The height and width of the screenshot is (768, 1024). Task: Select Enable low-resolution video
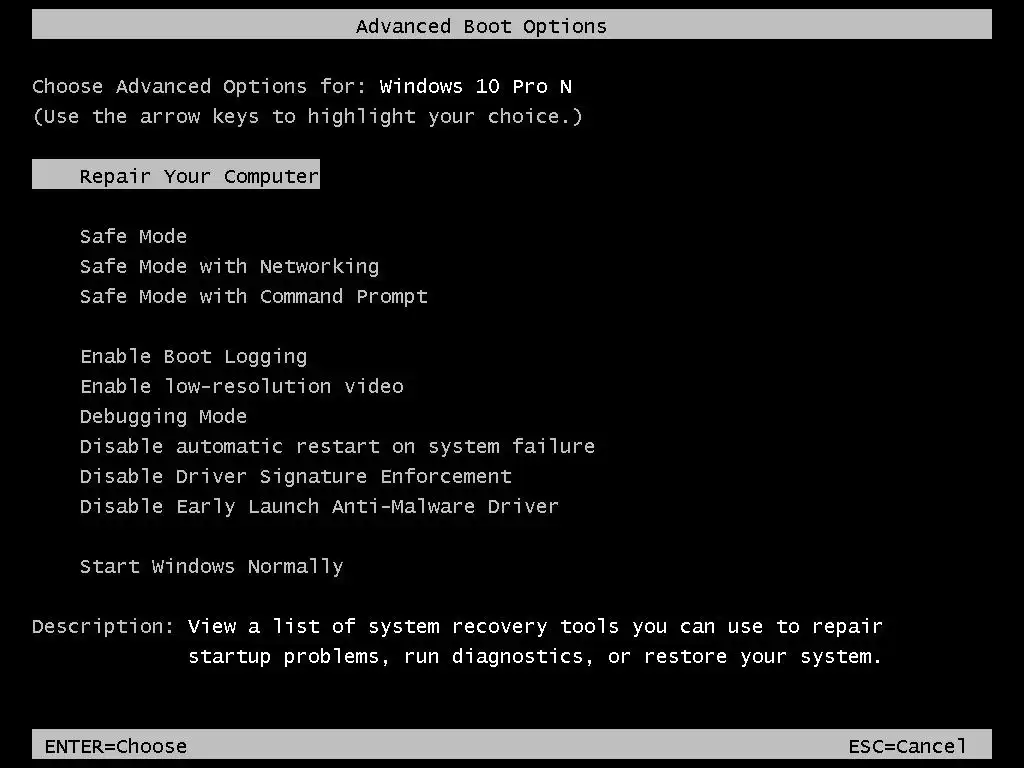pos(241,386)
